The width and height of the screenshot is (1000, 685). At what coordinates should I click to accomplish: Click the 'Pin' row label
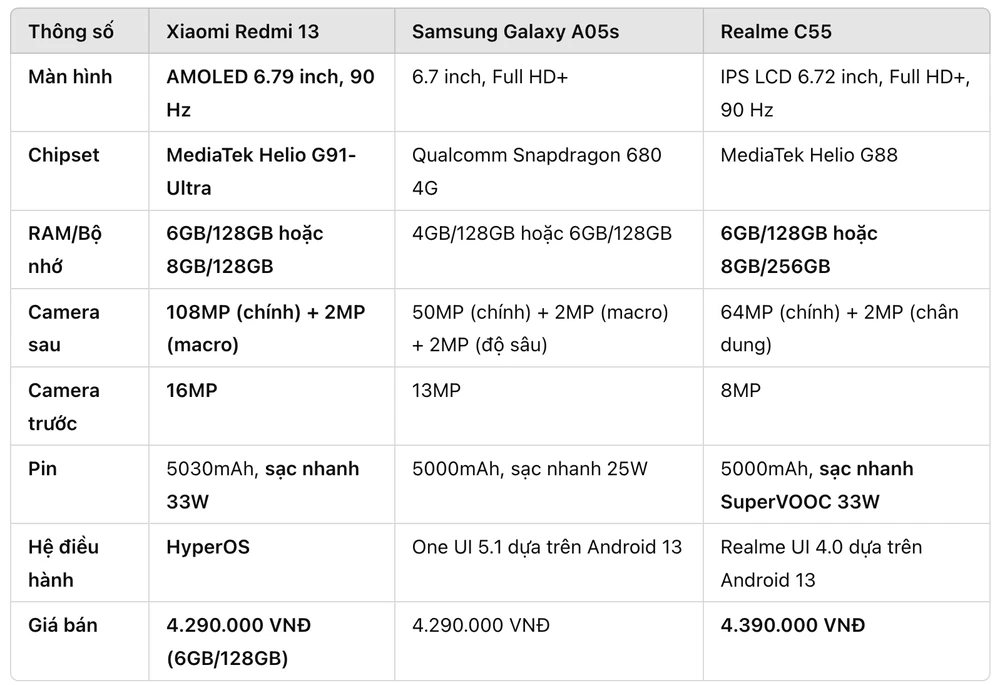(x=43, y=469)
